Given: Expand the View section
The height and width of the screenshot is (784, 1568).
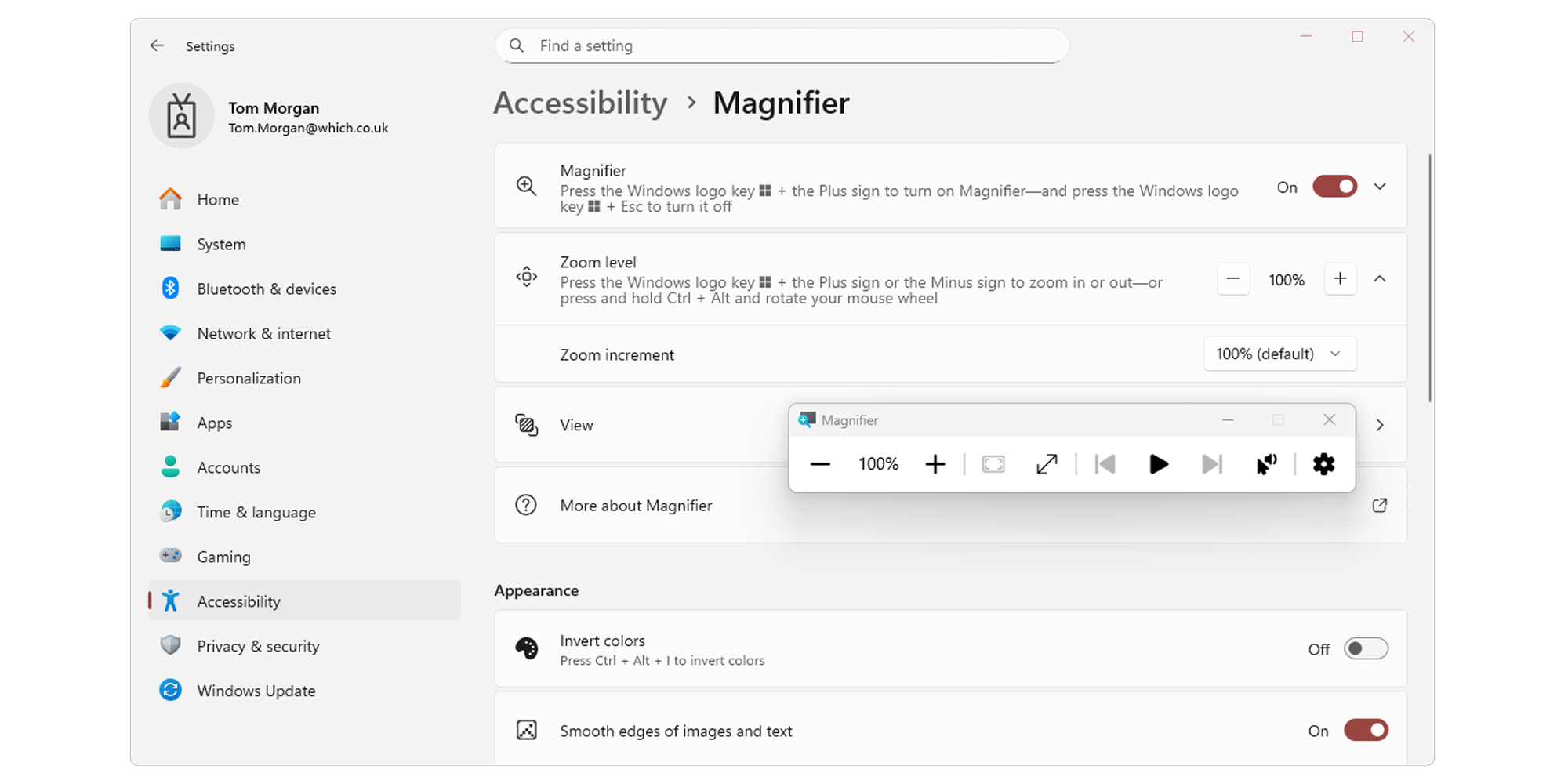Looking at the screenshot, I should click(1380, 425).
